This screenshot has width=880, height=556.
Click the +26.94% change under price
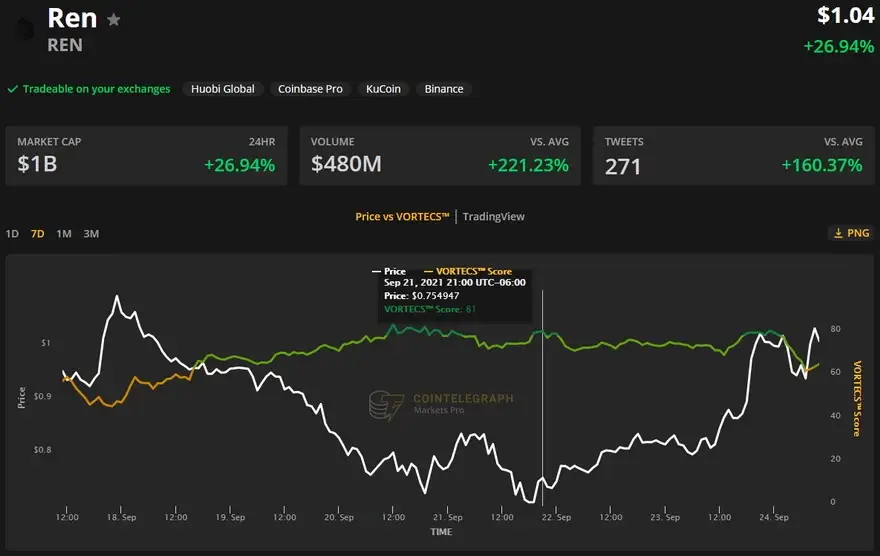(839, 47)
